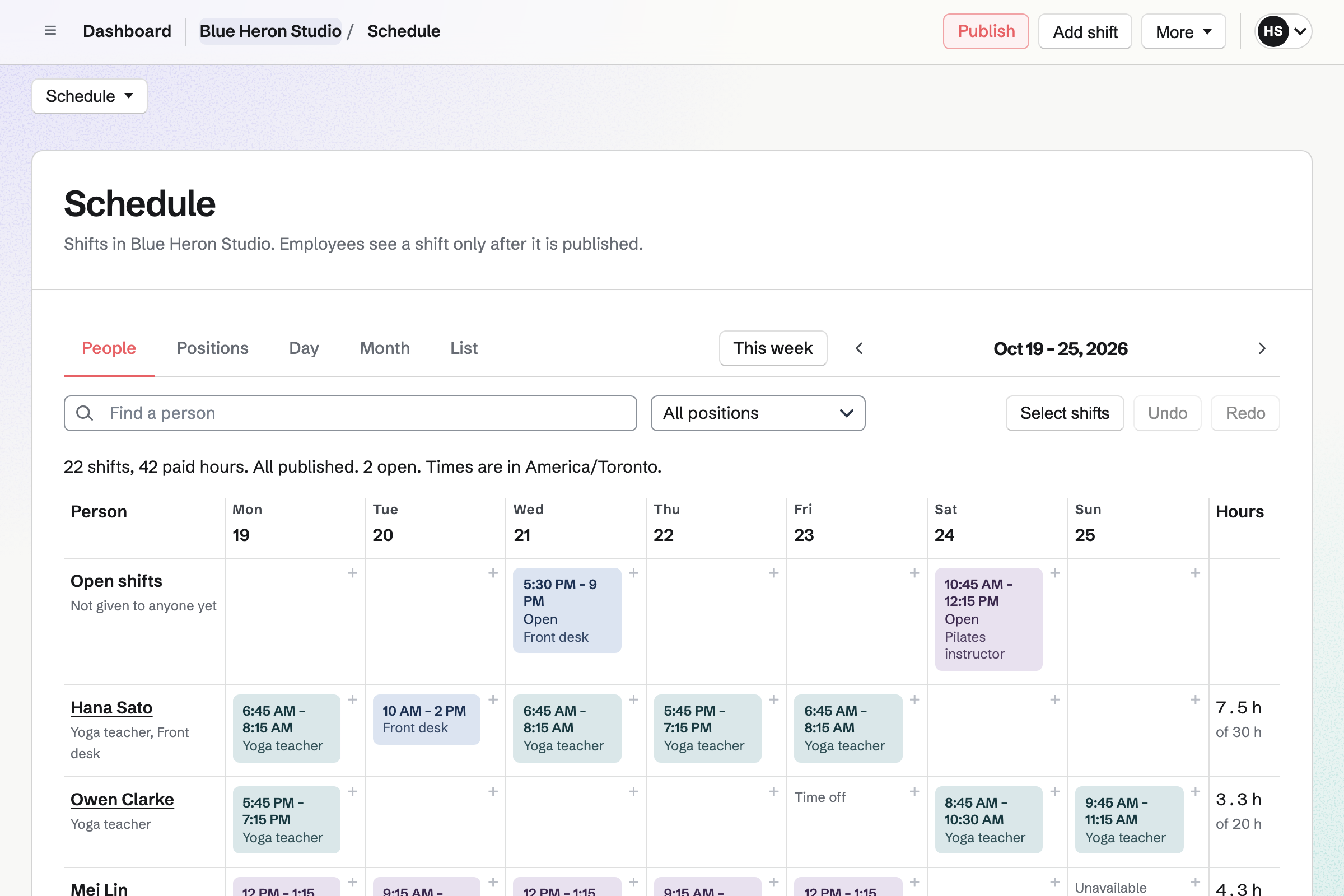Add open shift plus on Wednesday 21
1344x896 pixels.
point(634,573)
